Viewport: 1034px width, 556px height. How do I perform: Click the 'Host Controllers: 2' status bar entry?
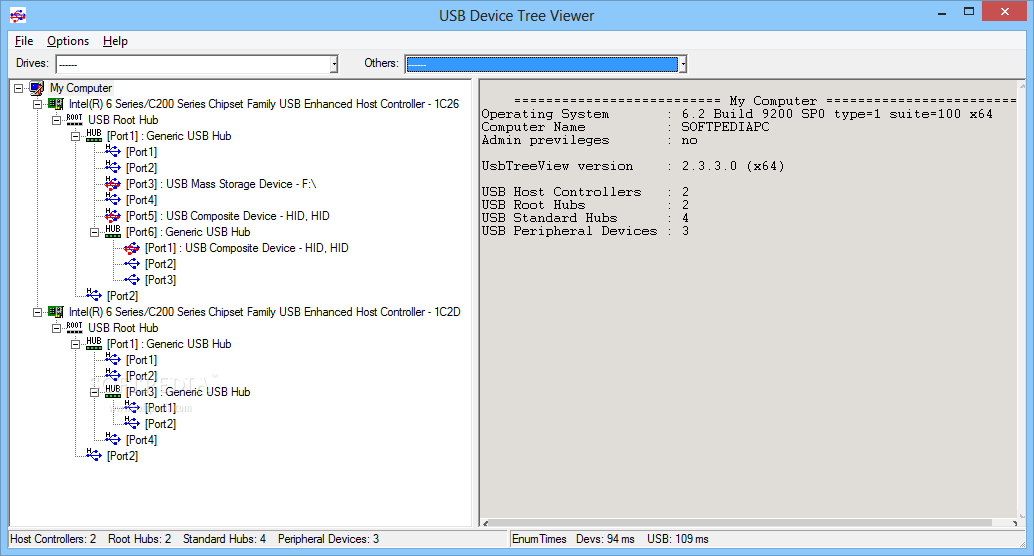[53, 539]
